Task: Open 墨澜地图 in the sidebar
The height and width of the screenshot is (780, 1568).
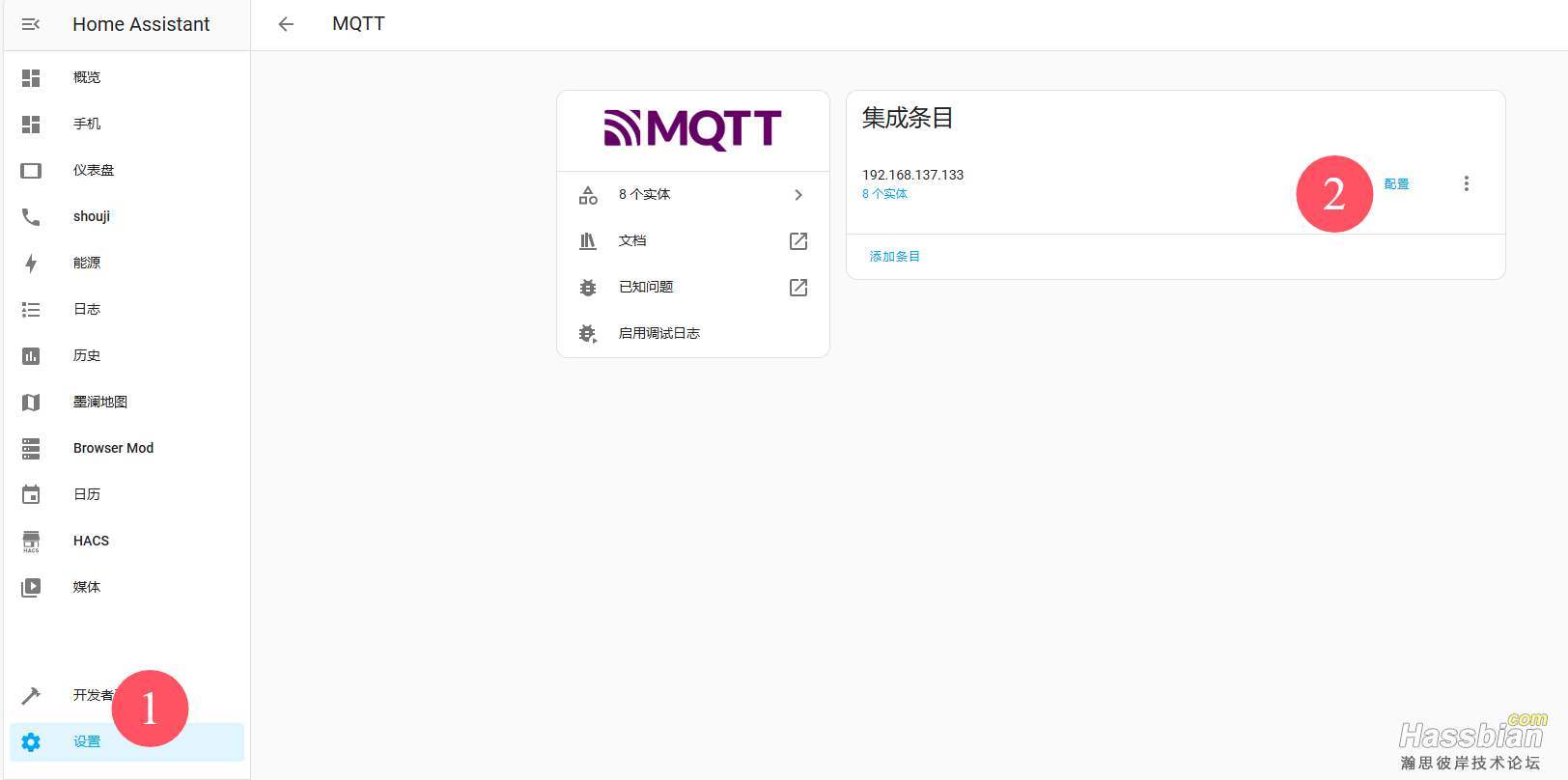Action: click(x=126, y=403)
